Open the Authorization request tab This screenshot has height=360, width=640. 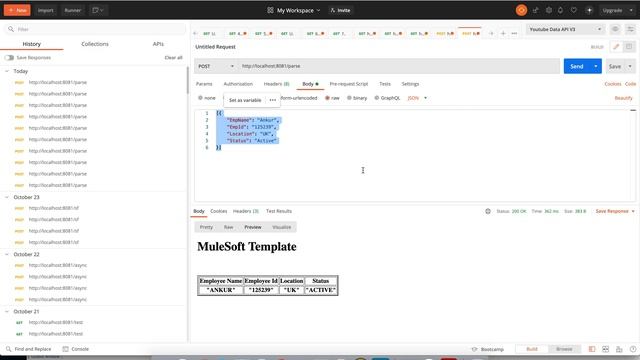pos(238,84)
